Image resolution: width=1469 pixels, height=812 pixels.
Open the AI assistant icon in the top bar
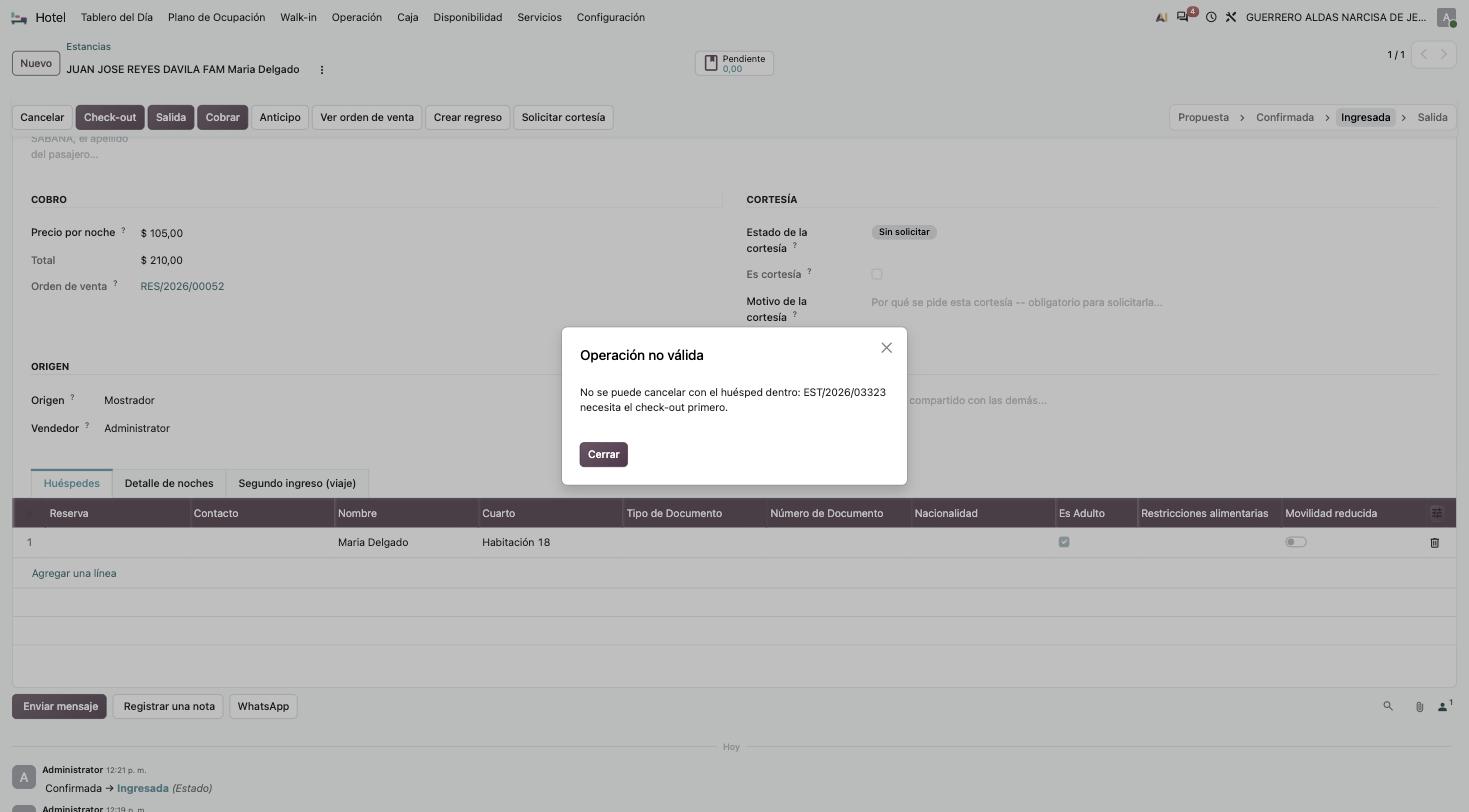(1161, 17)
